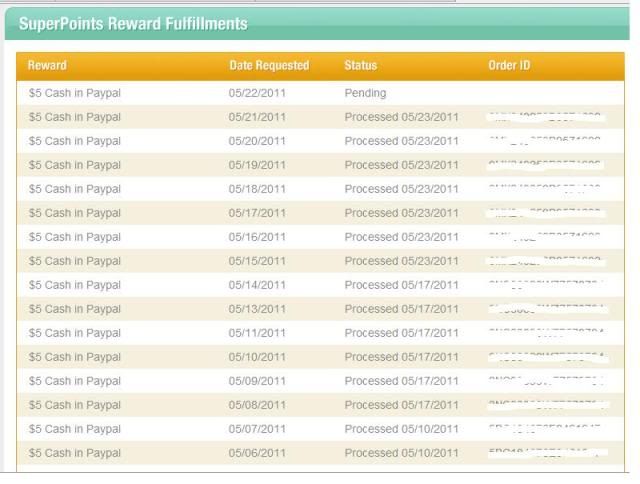
Task: Click the Reward column header
Action: [x=47, y=65]
